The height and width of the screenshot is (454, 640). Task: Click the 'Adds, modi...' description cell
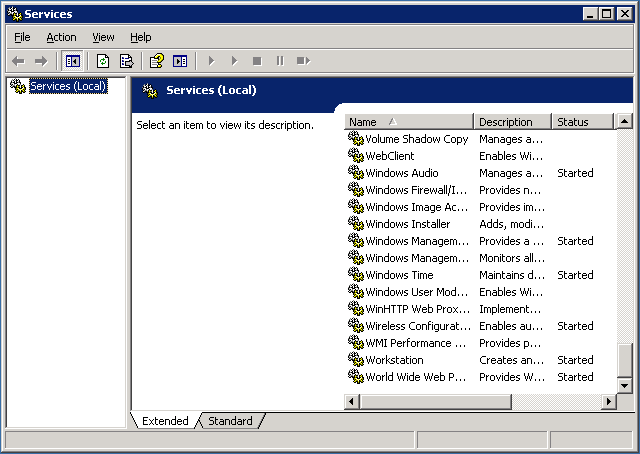[x=511, y=224]
